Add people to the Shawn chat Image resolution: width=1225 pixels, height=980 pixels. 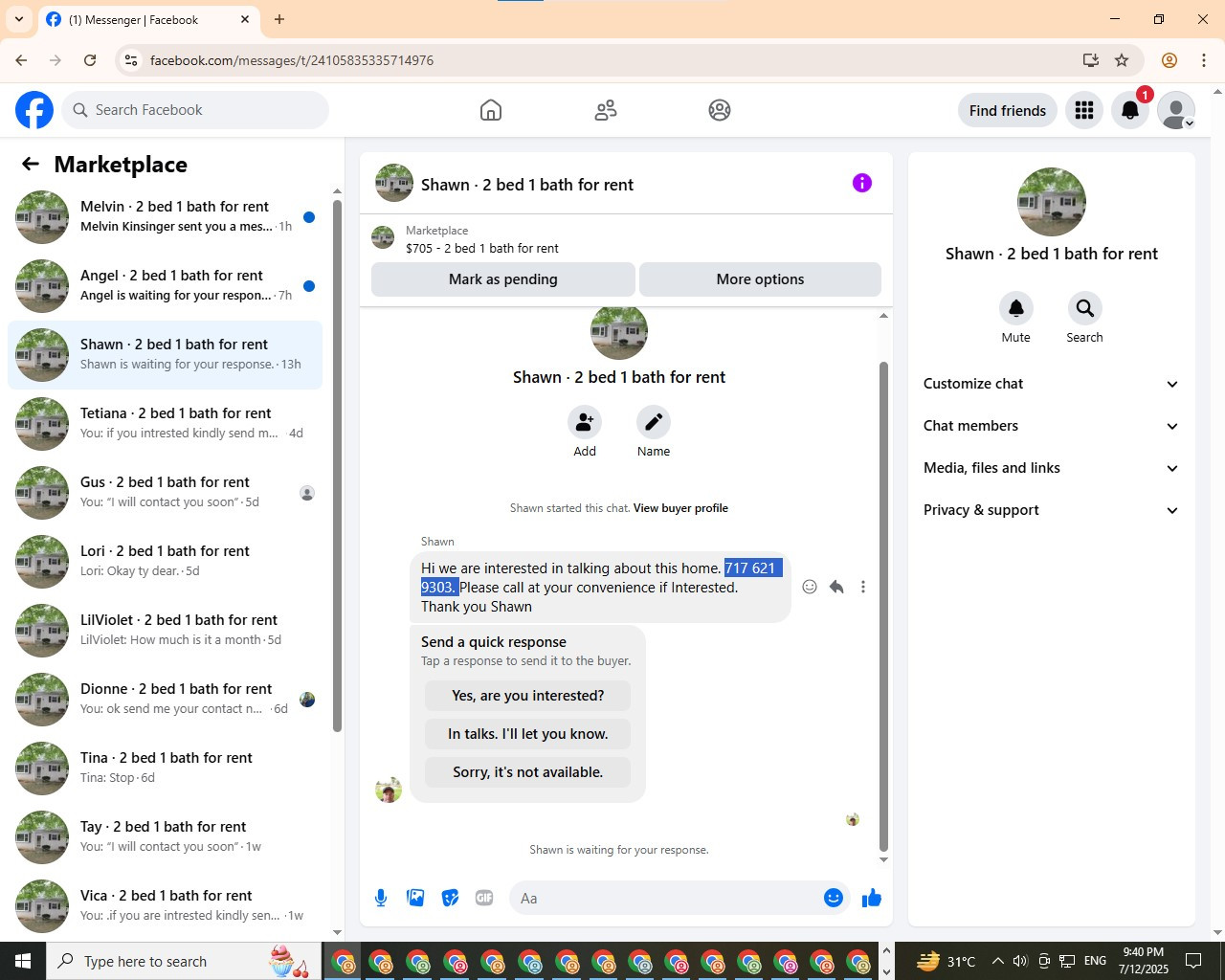pyautogui.click(x=585, y=422)
